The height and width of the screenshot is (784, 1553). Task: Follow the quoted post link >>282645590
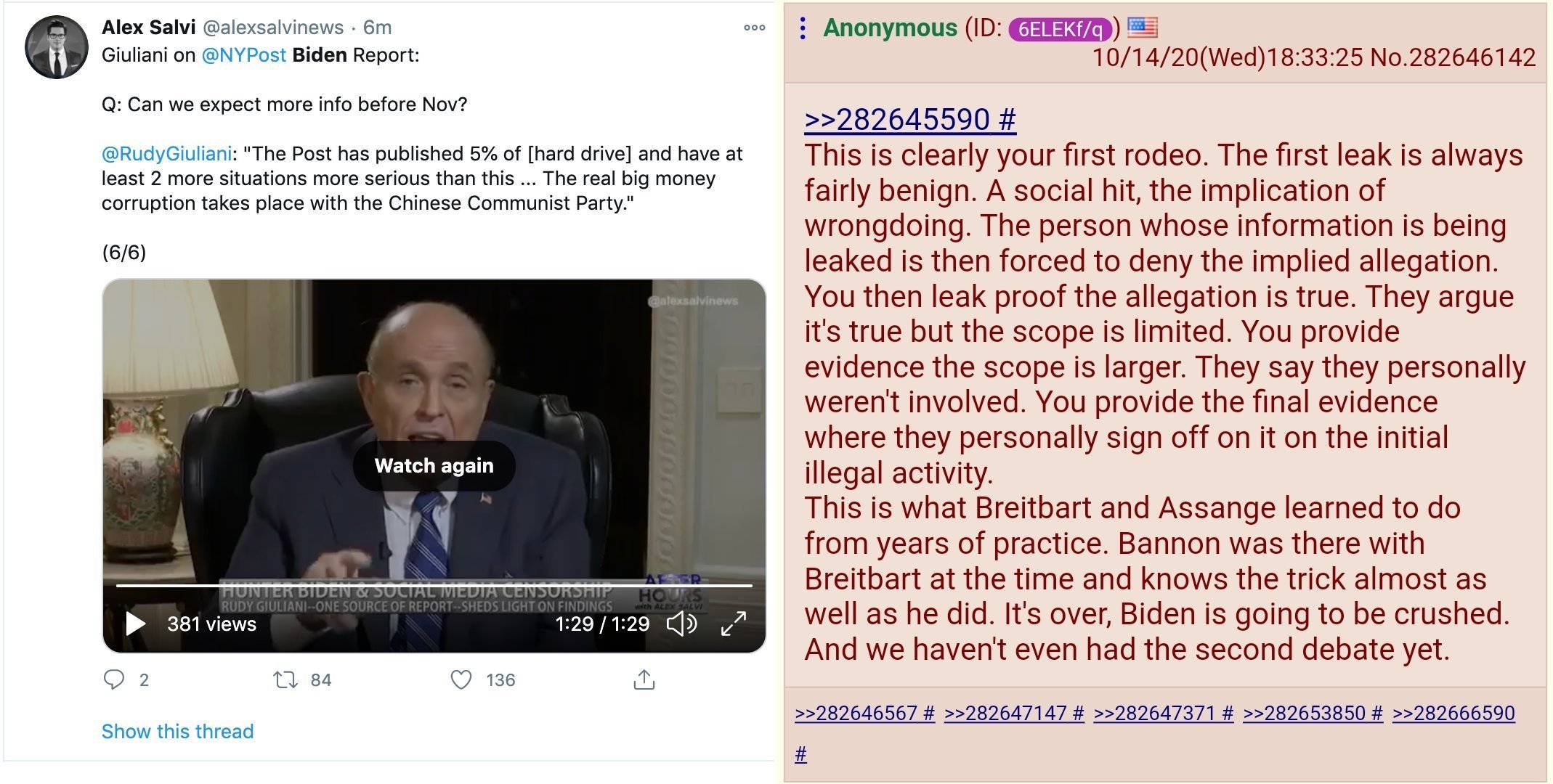910,119
